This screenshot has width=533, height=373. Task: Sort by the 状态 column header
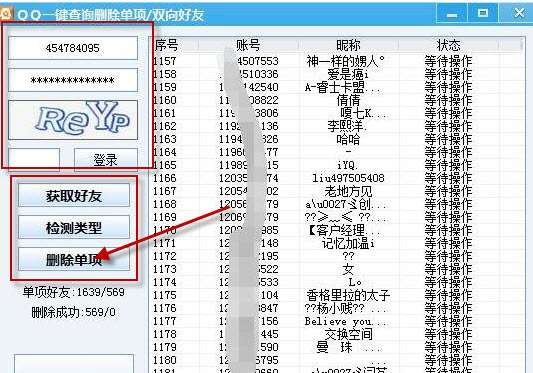(448, 45)
